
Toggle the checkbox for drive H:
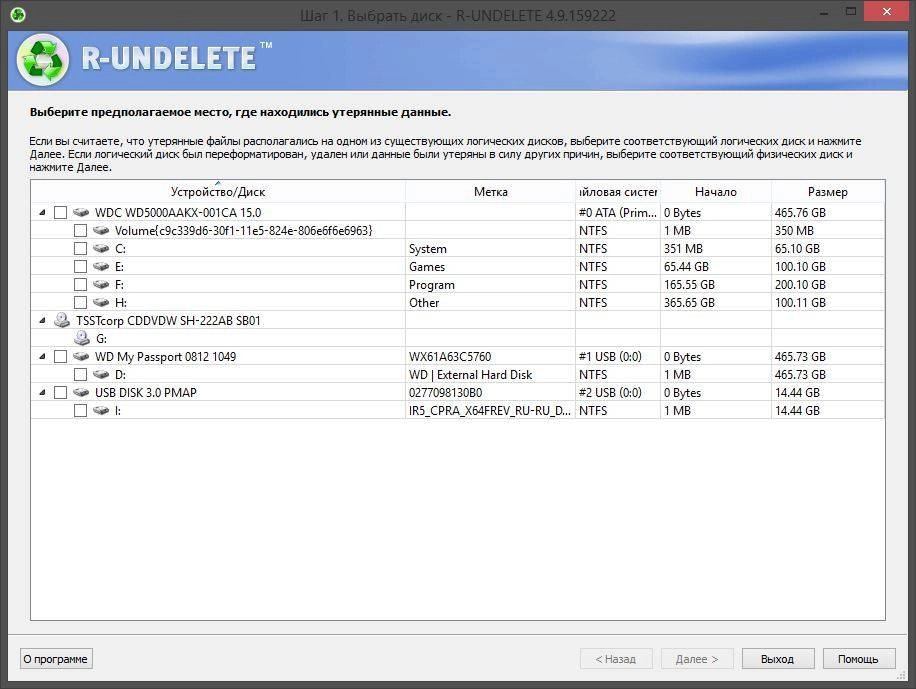80,303
